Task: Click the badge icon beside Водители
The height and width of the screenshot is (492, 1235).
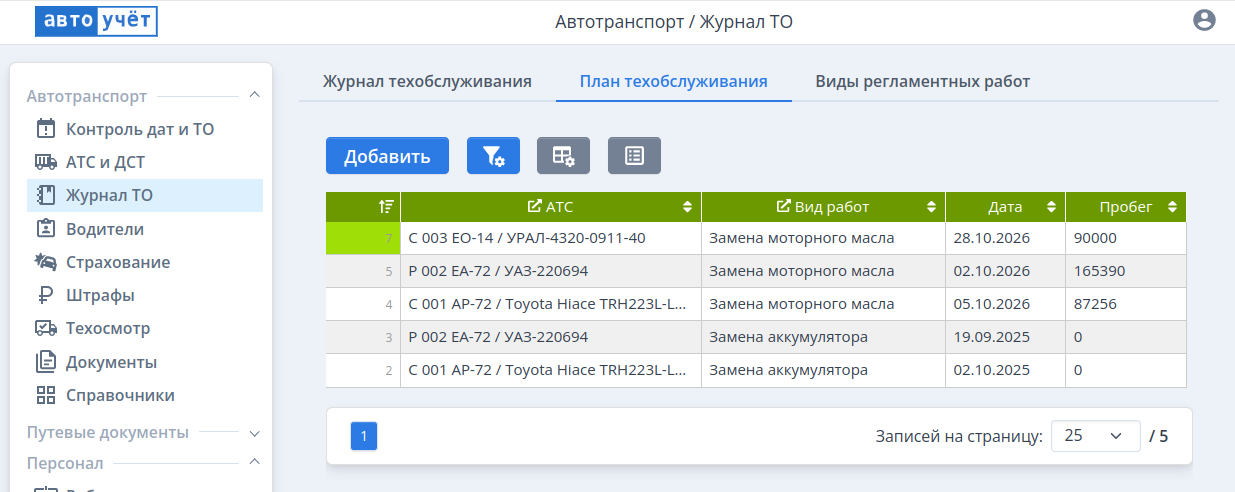Action: (x=46, y=228)
